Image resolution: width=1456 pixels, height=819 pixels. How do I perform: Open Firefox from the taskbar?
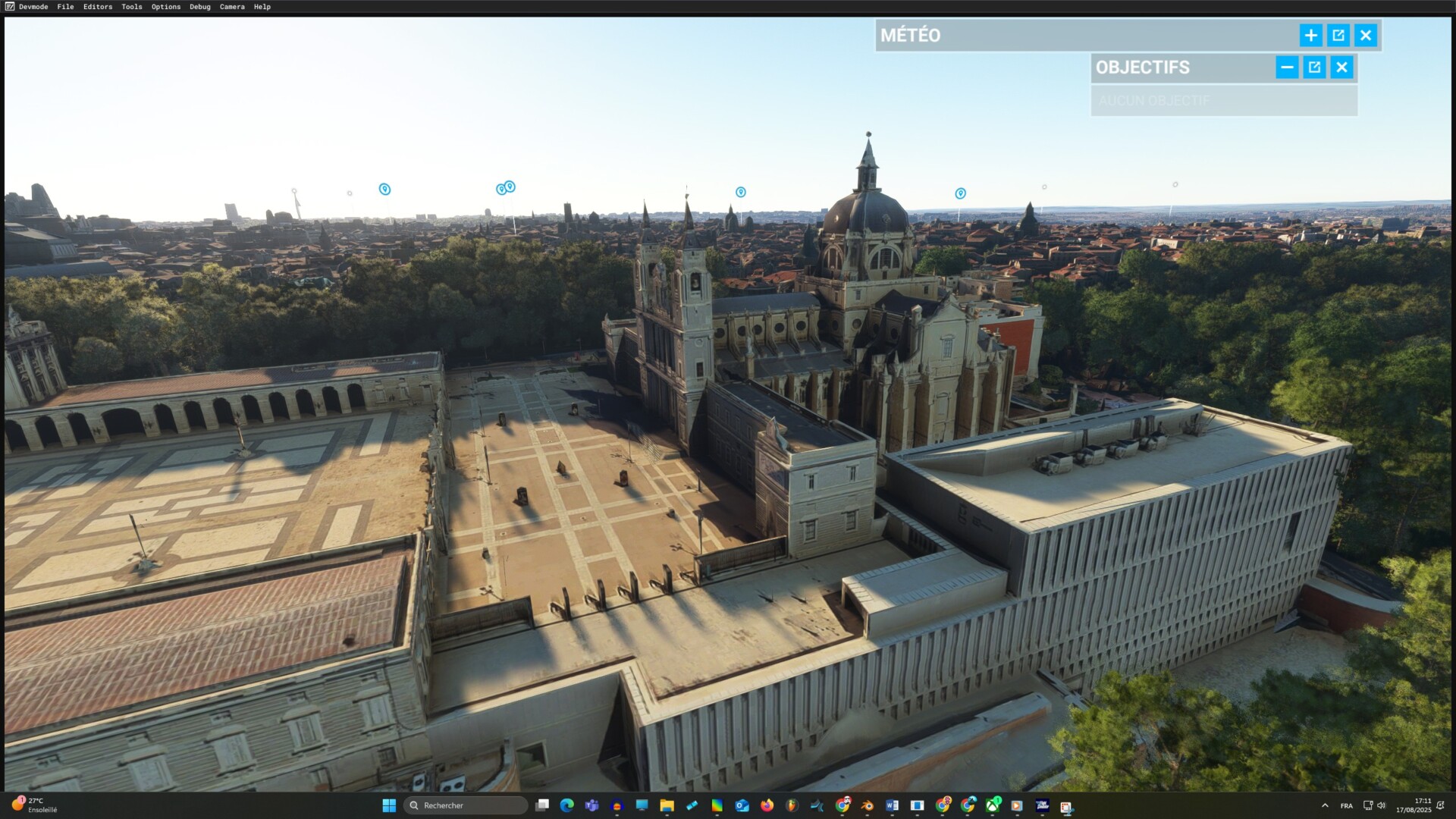[x=767, y=805]
